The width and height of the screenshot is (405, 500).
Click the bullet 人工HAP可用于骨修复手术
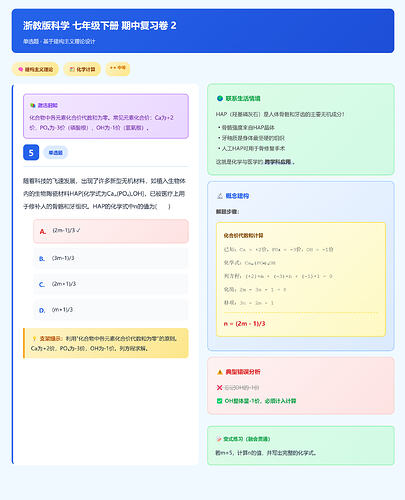253,148
